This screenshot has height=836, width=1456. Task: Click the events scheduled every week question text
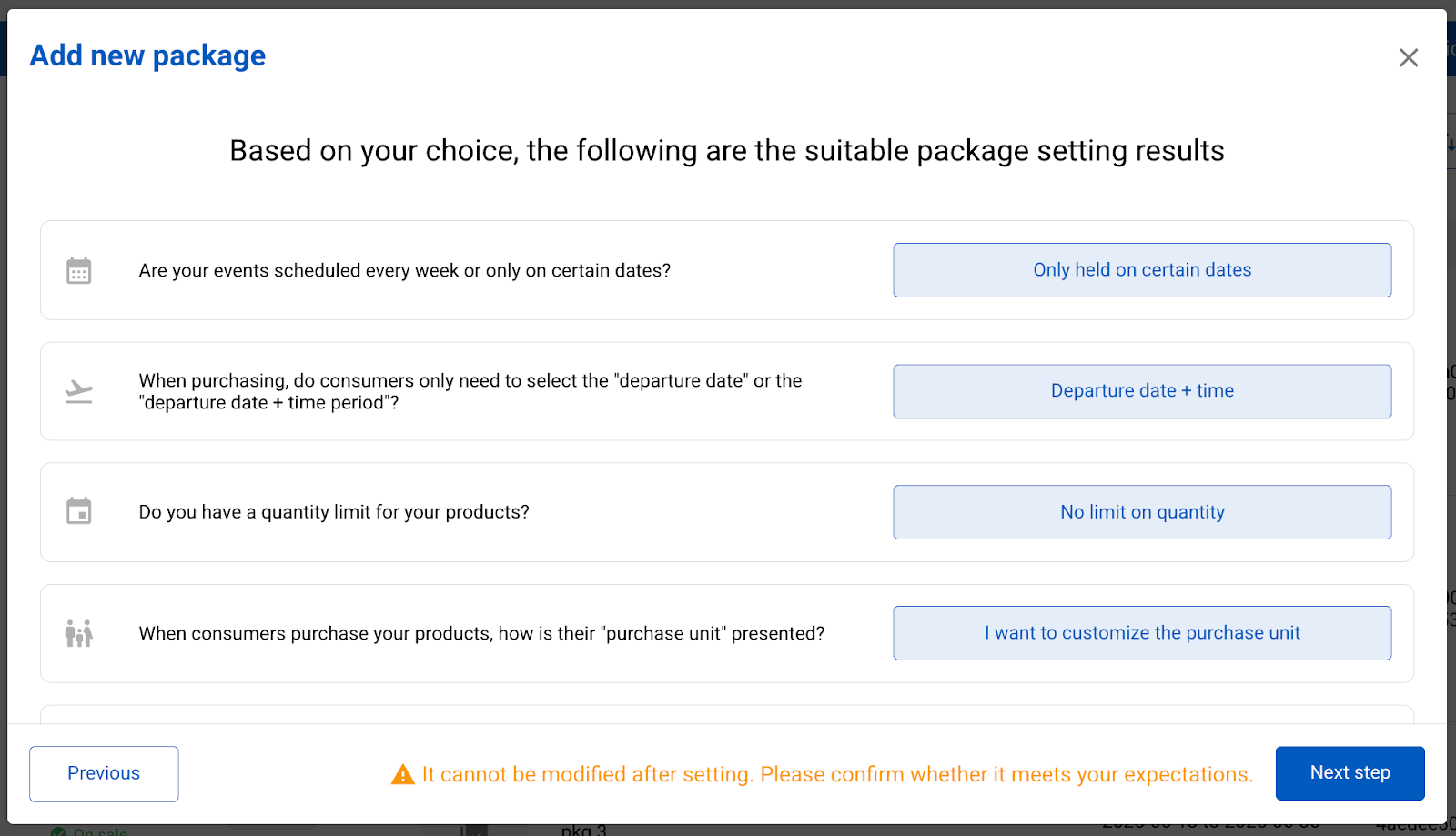404,271
